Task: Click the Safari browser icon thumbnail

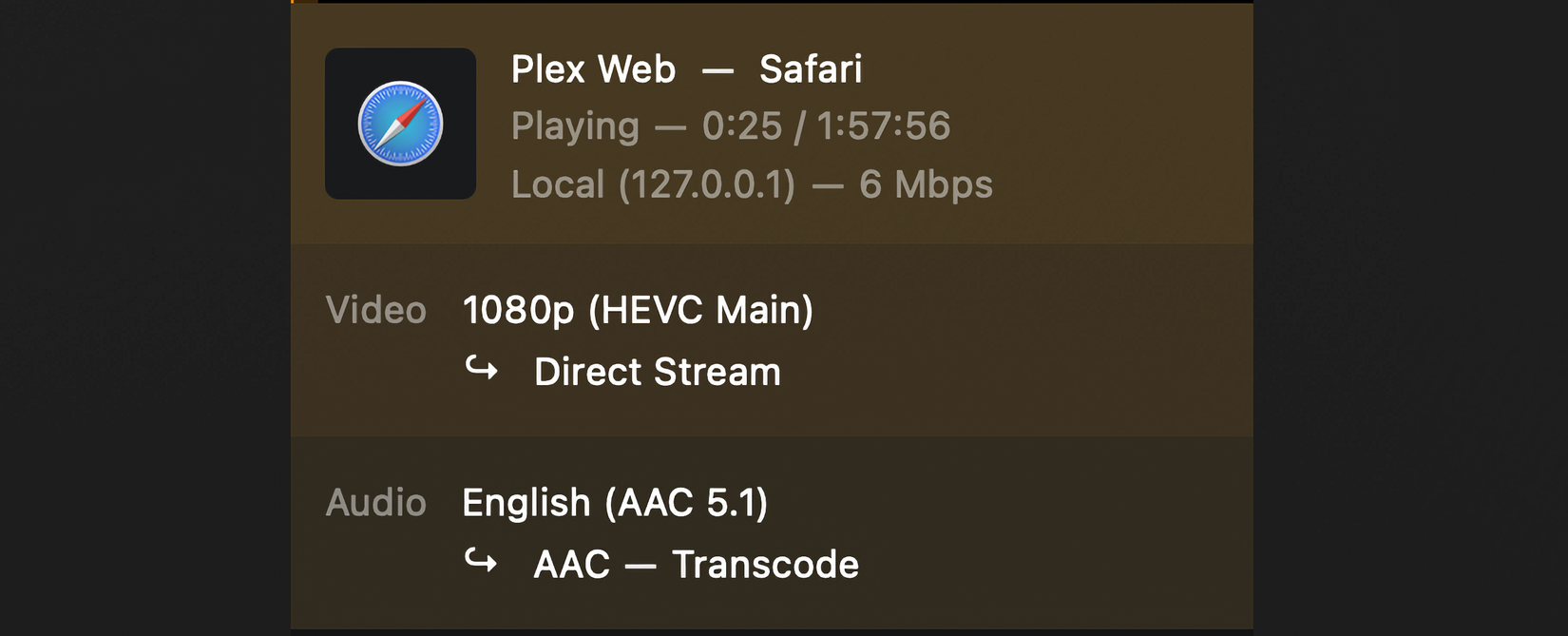Action: 400,123
